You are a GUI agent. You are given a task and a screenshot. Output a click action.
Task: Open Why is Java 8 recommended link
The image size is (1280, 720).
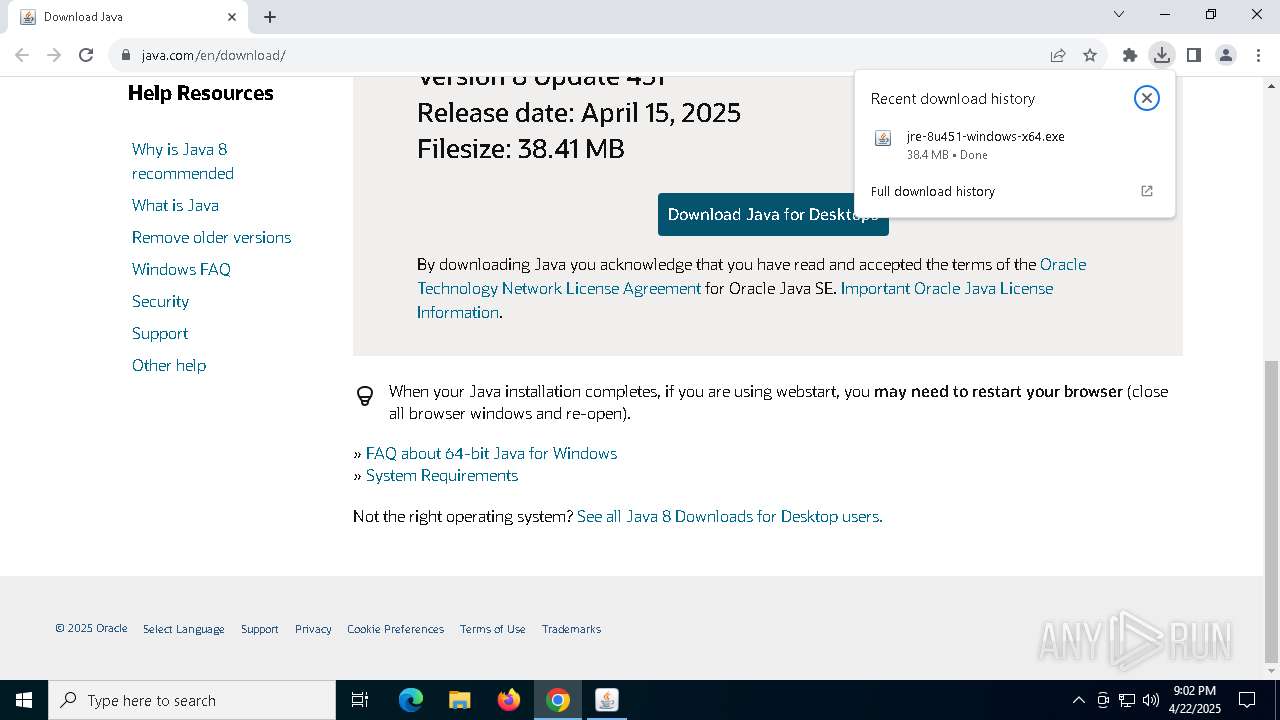click(183, 161)
